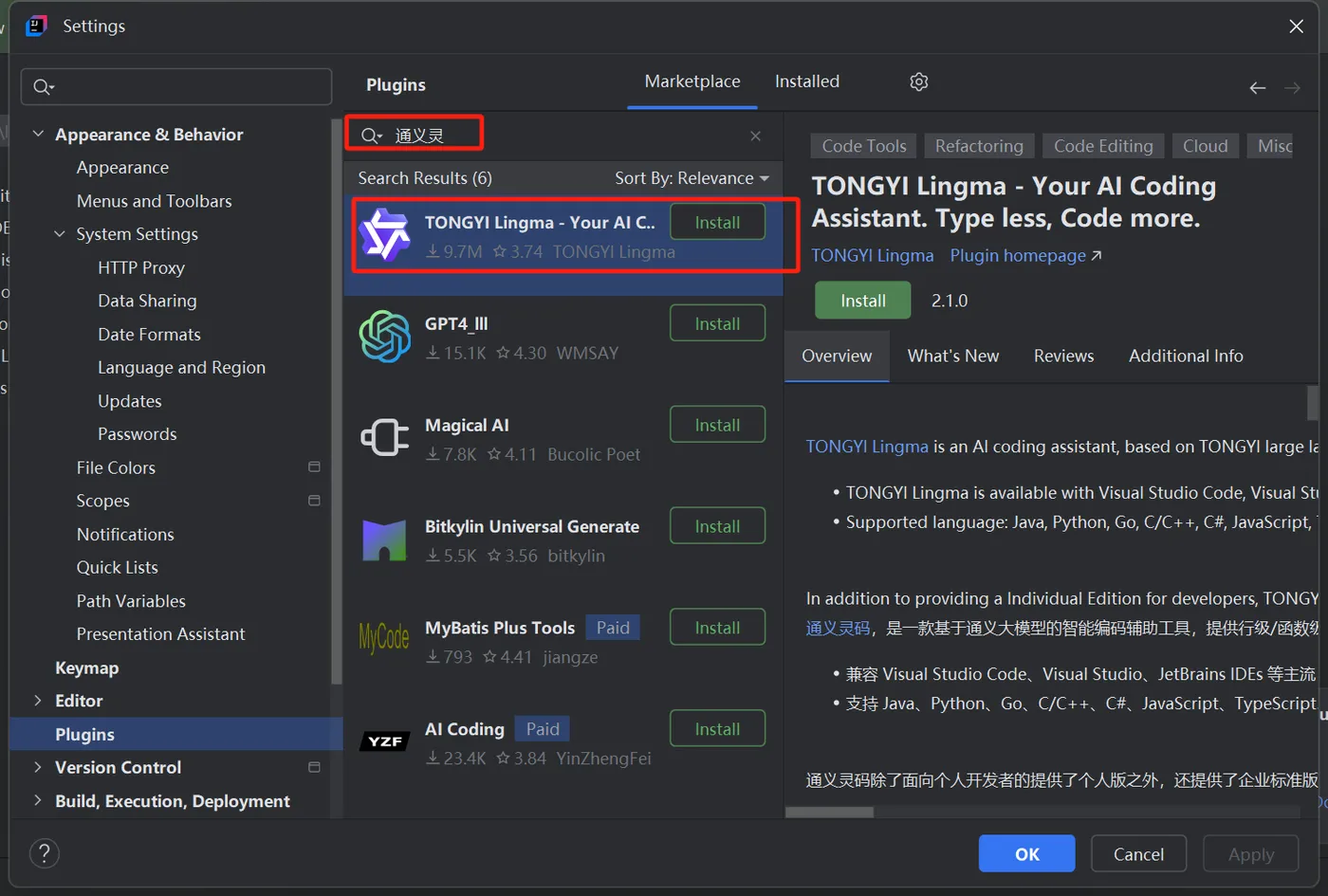Install MyBatis Plus Tools plugin

click(717, 628)
